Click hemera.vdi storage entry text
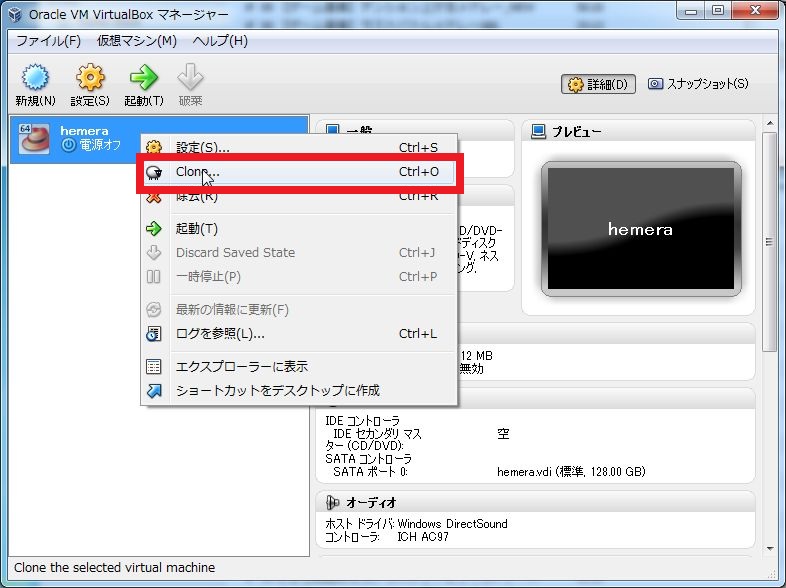This screenshot has height=588, width=786. point(571,472)
